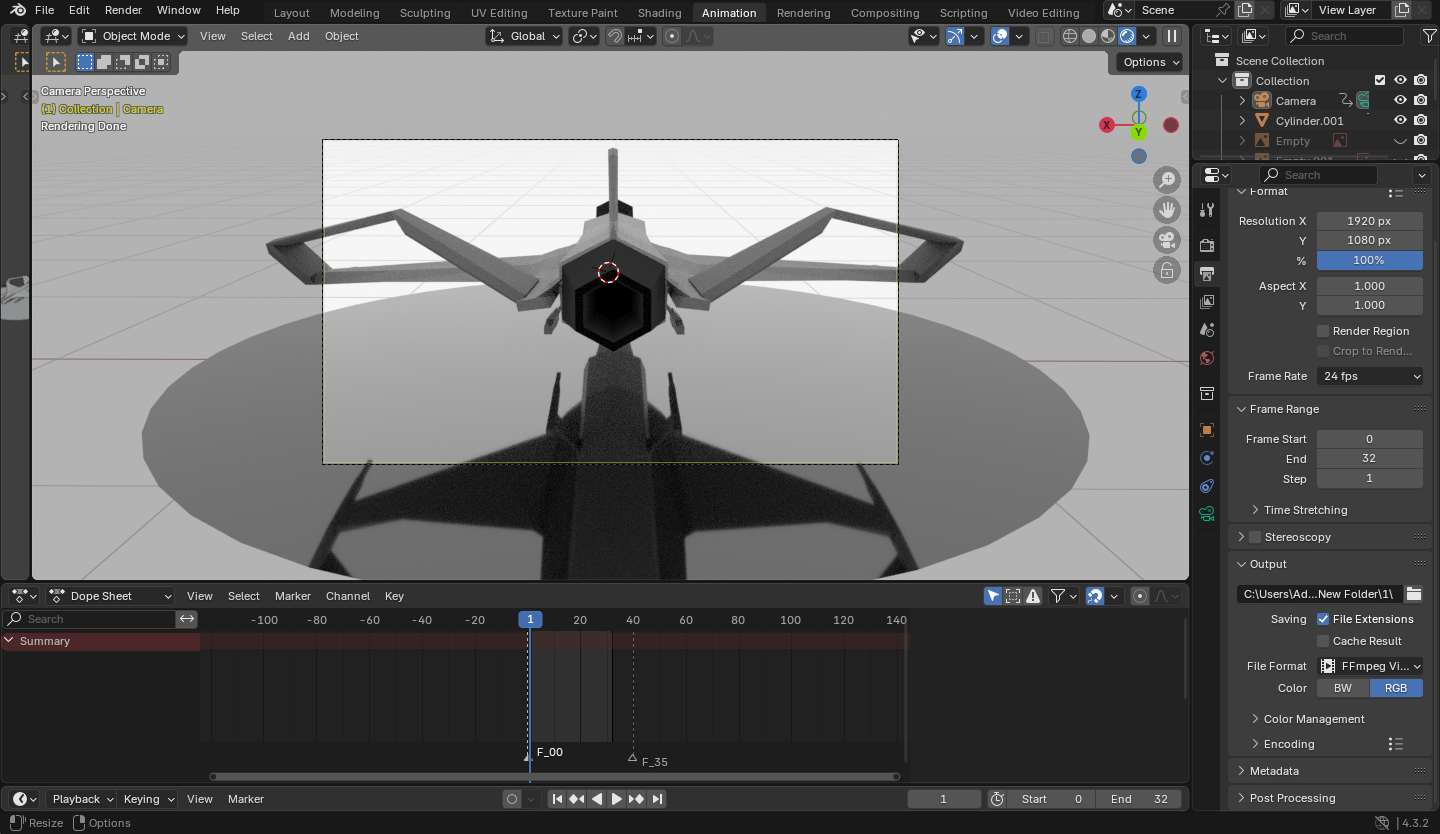
Task: Open the Physics properties tab
Action: [1207, 458]
